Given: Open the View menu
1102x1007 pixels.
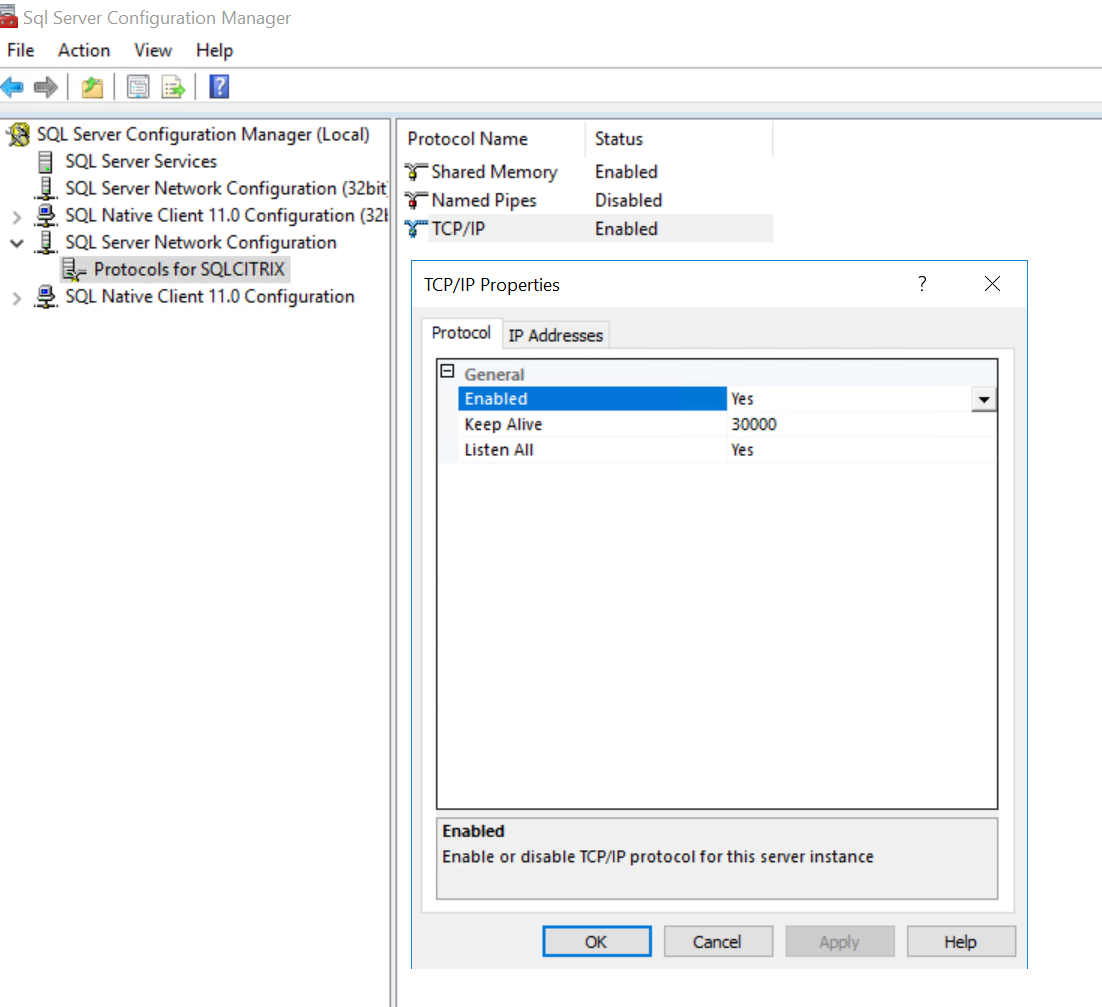Looking at the screenshot, I should (153, 51).
